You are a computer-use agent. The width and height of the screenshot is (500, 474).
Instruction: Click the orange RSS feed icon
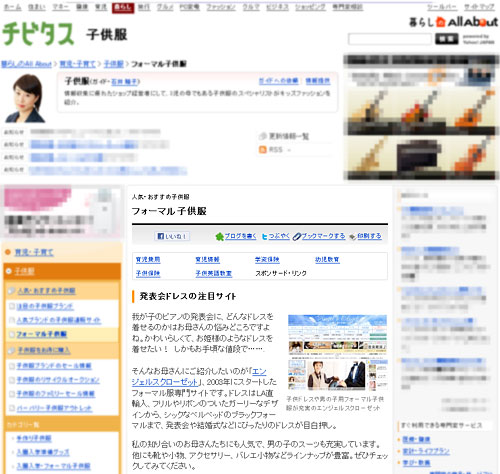(263, 150)
